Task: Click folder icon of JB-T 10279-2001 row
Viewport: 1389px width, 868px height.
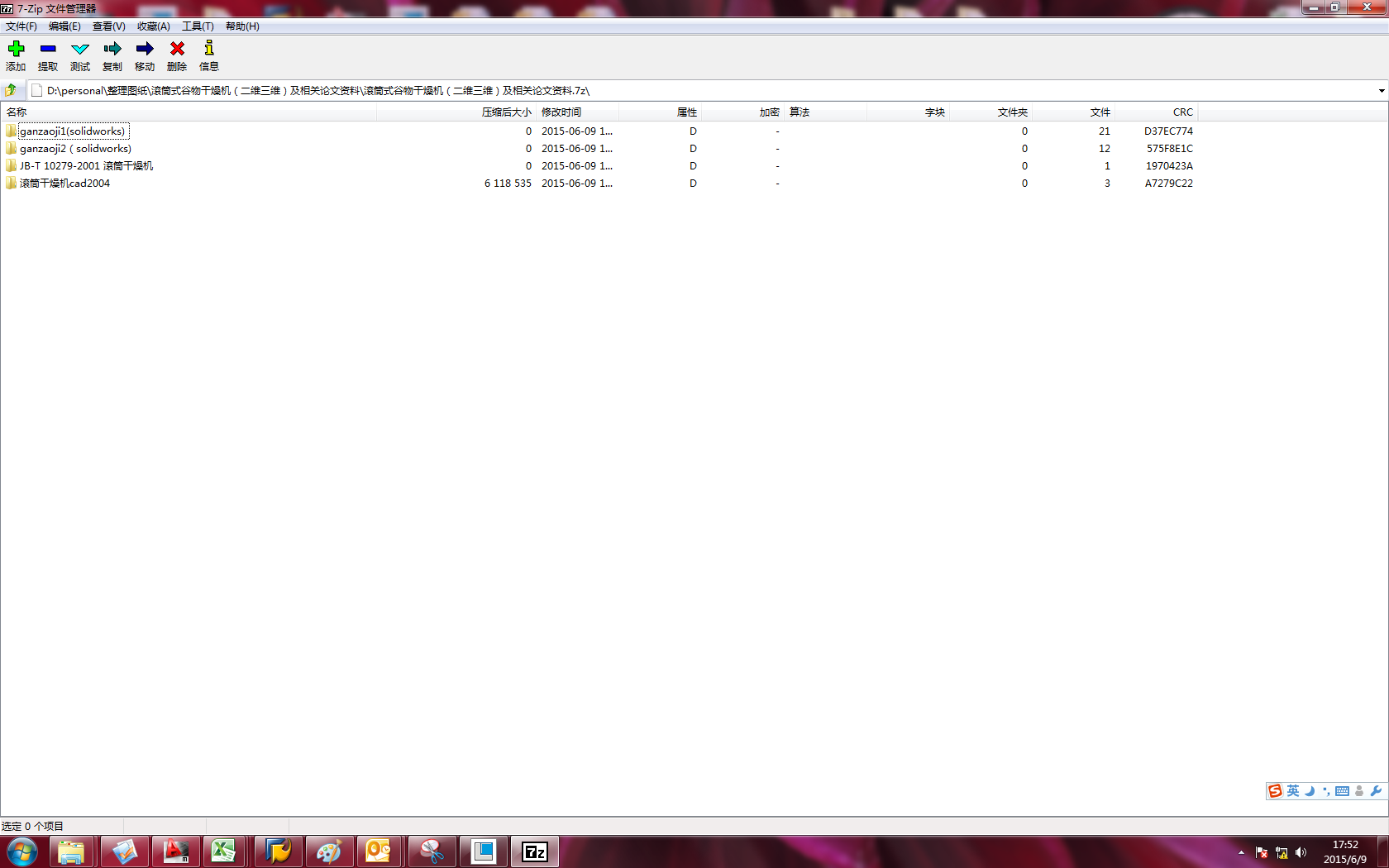Action: (11, 165)
